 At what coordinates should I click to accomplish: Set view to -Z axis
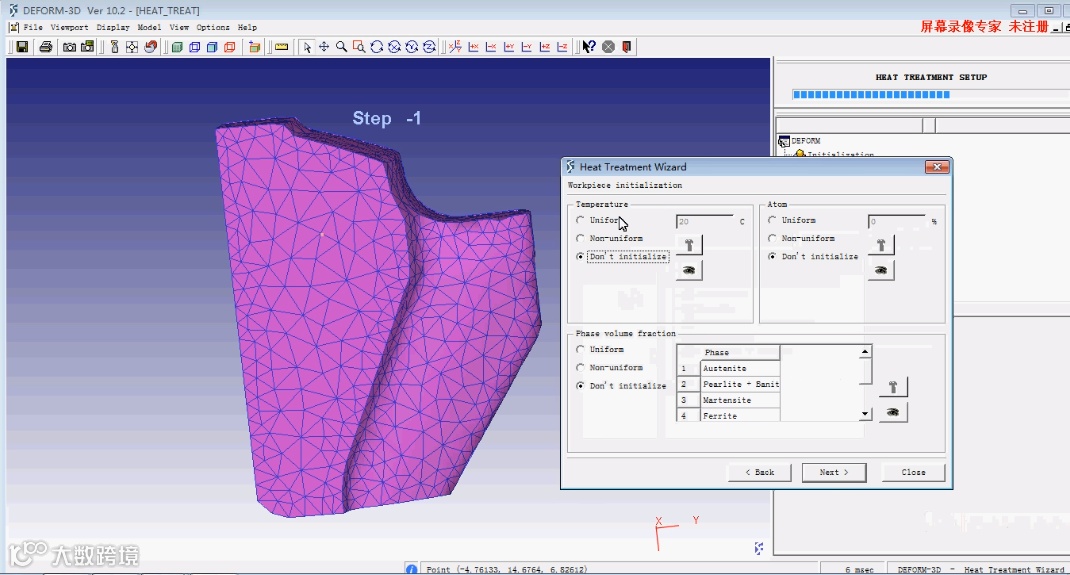pos(562,46)
